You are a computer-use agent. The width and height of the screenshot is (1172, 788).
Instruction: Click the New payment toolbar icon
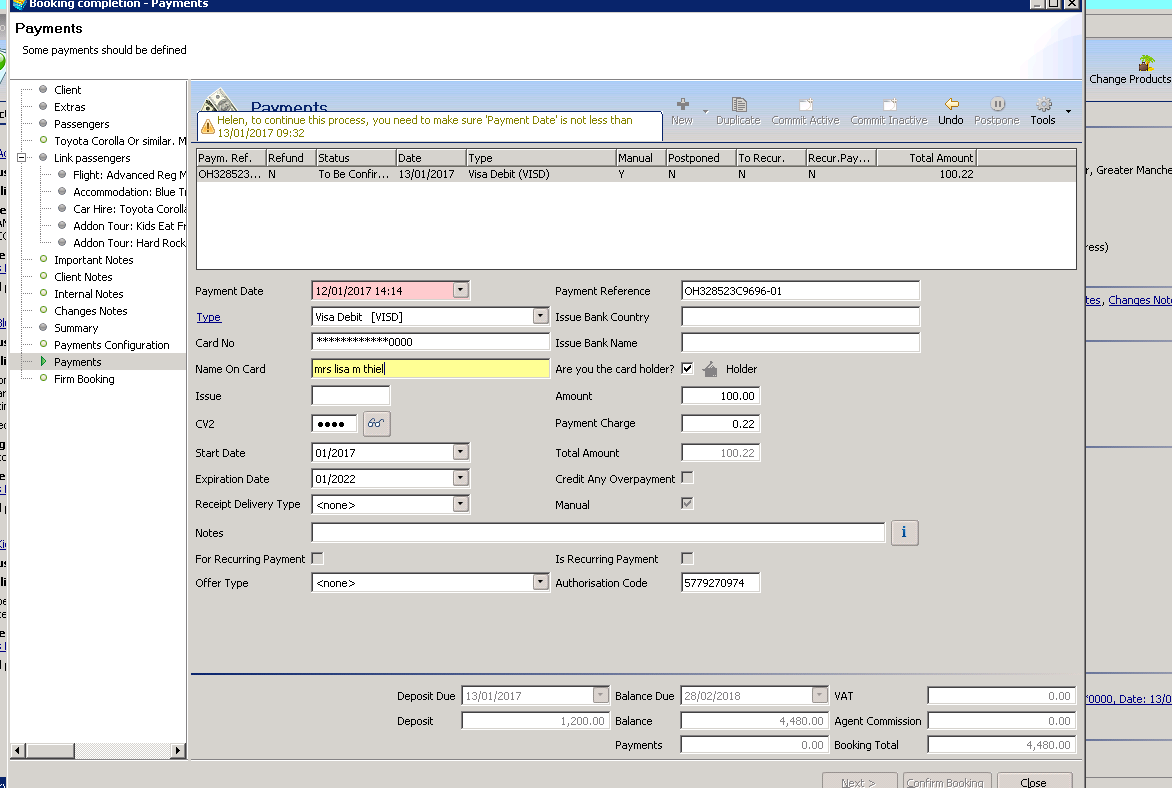[682, 105]
